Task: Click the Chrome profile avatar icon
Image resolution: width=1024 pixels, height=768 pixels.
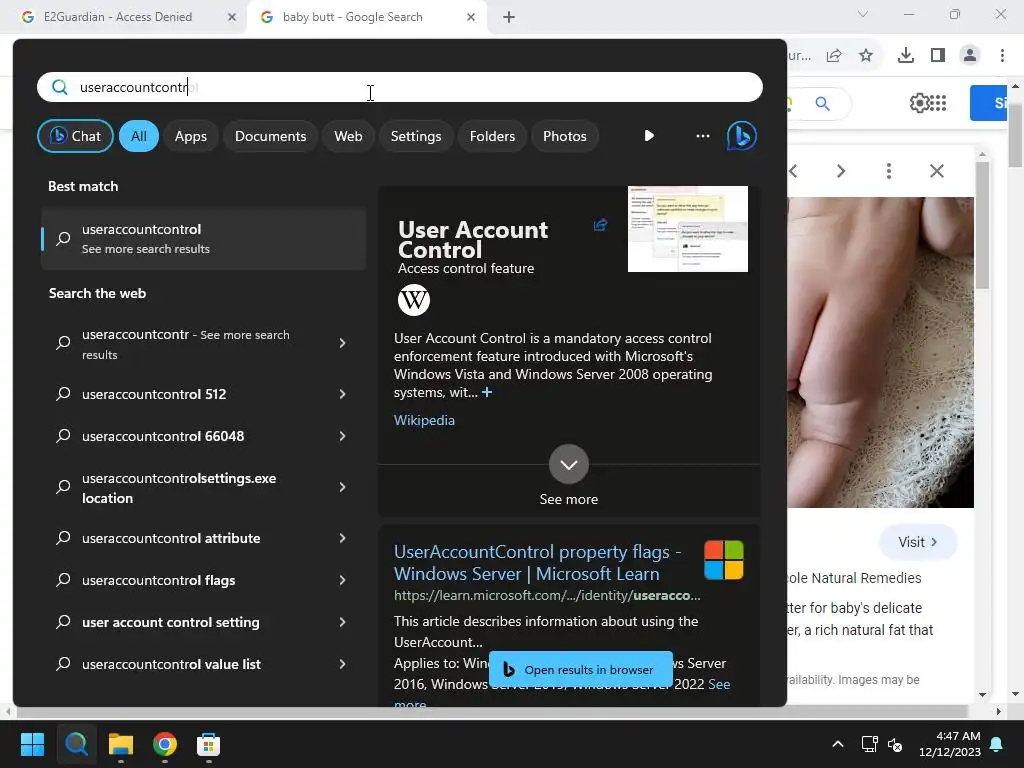Action: (x=970, y=56)
